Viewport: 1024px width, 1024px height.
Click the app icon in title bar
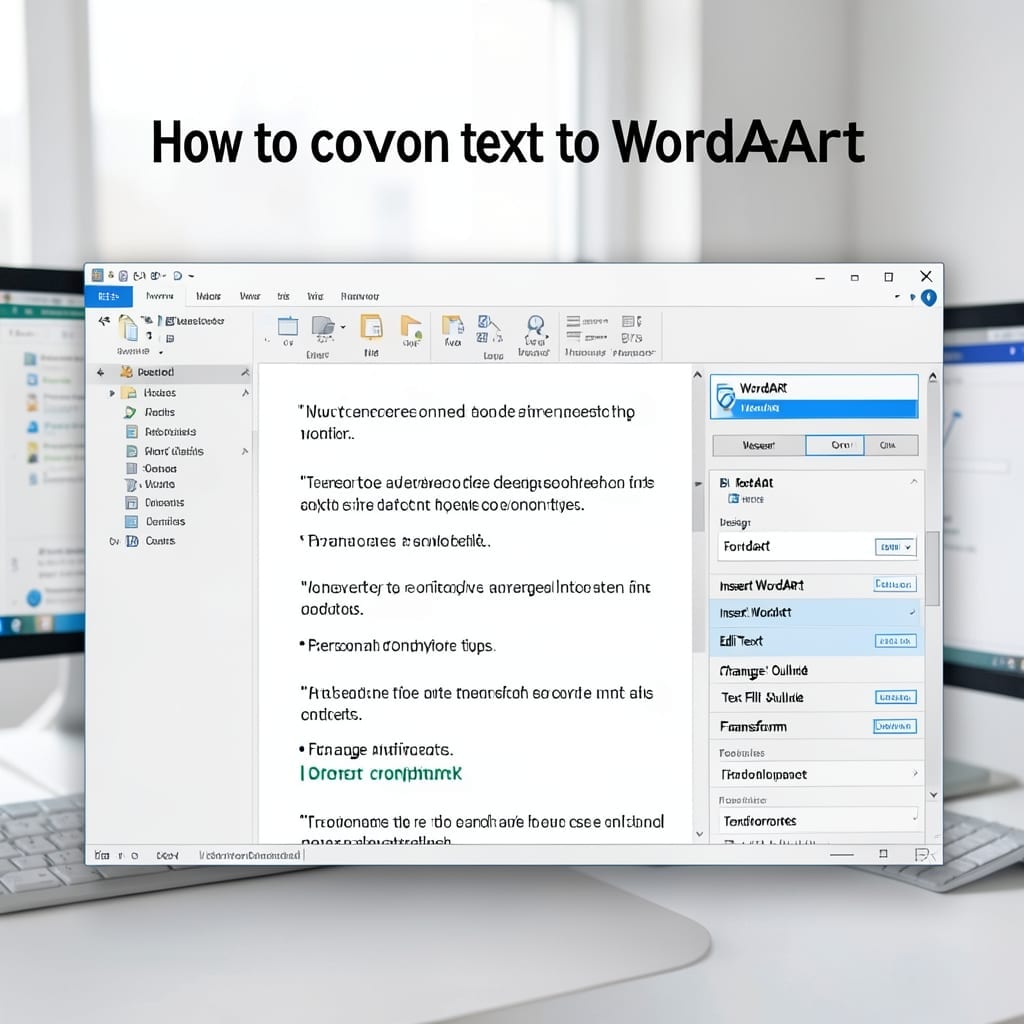click(x=97, y=275)
